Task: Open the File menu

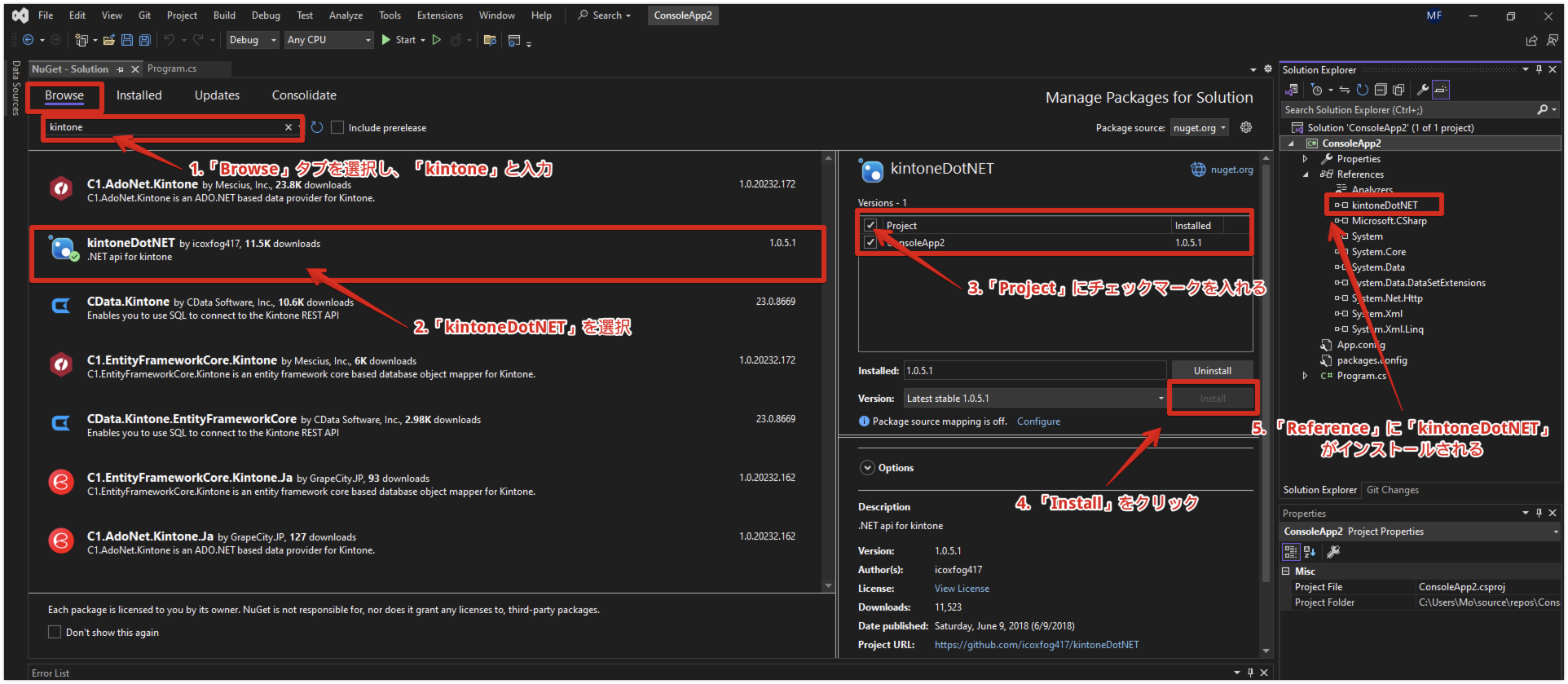Action: point(46,15)
